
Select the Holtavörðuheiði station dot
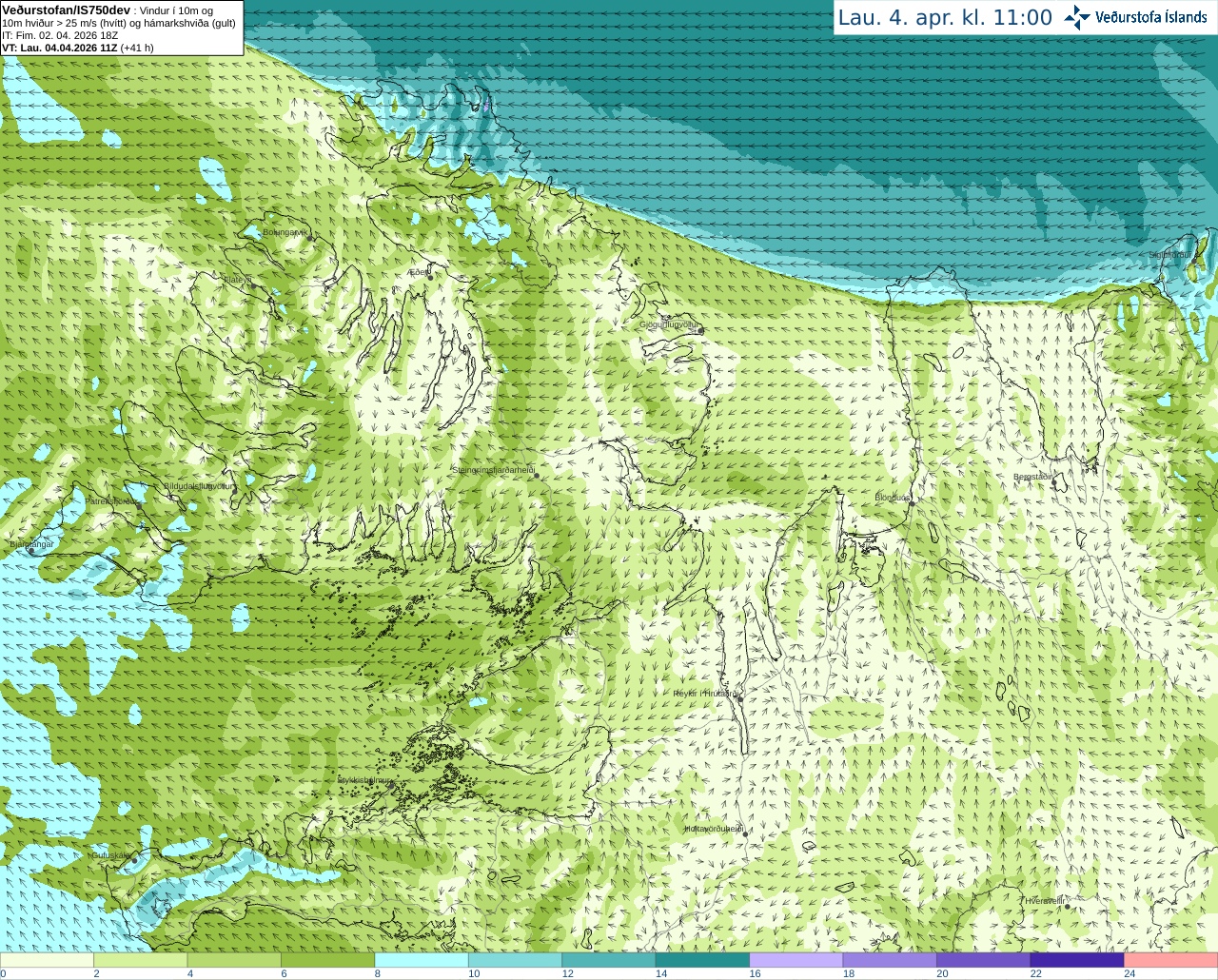coord(745,833)
